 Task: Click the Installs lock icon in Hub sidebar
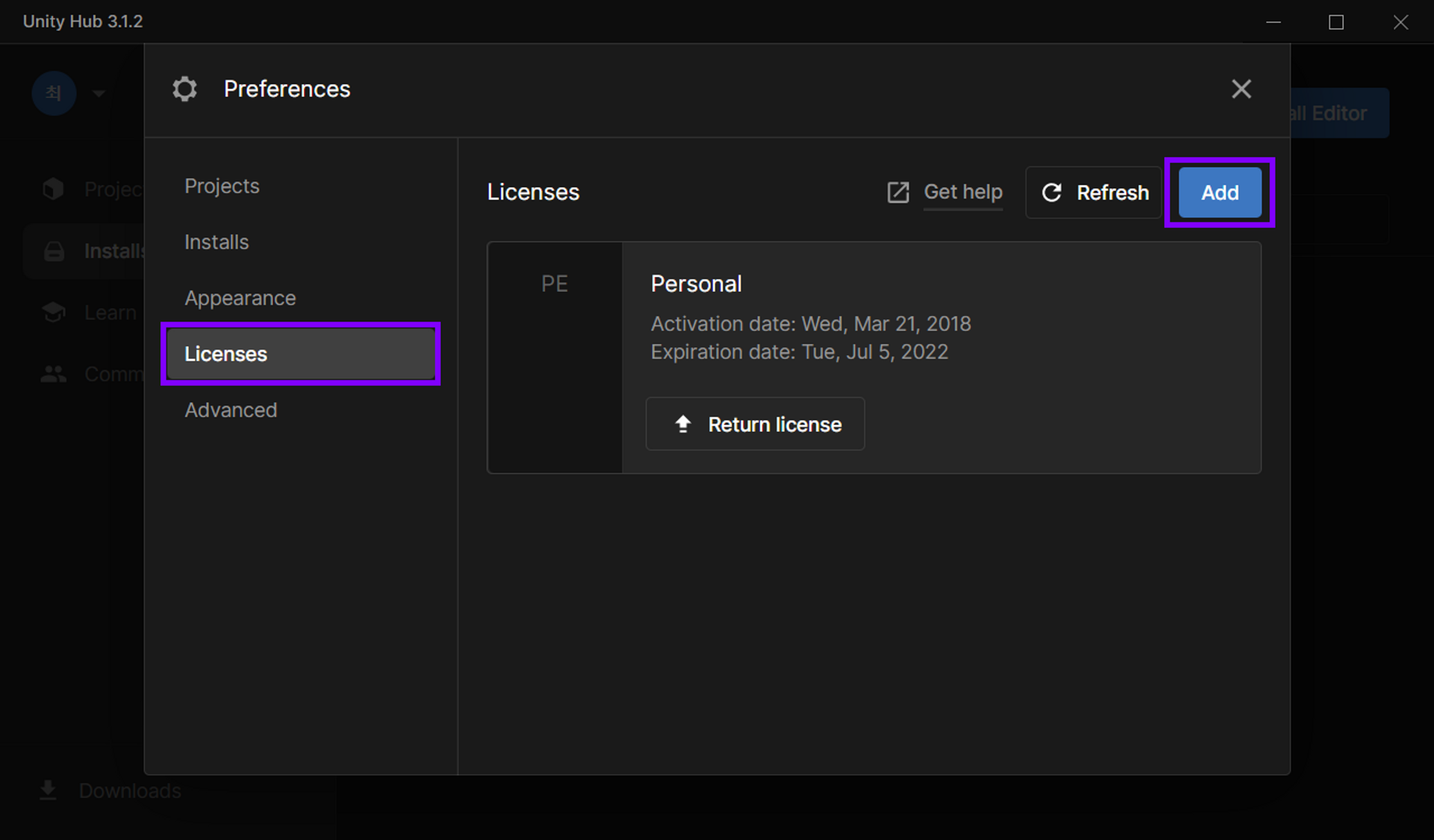point(54,251)
